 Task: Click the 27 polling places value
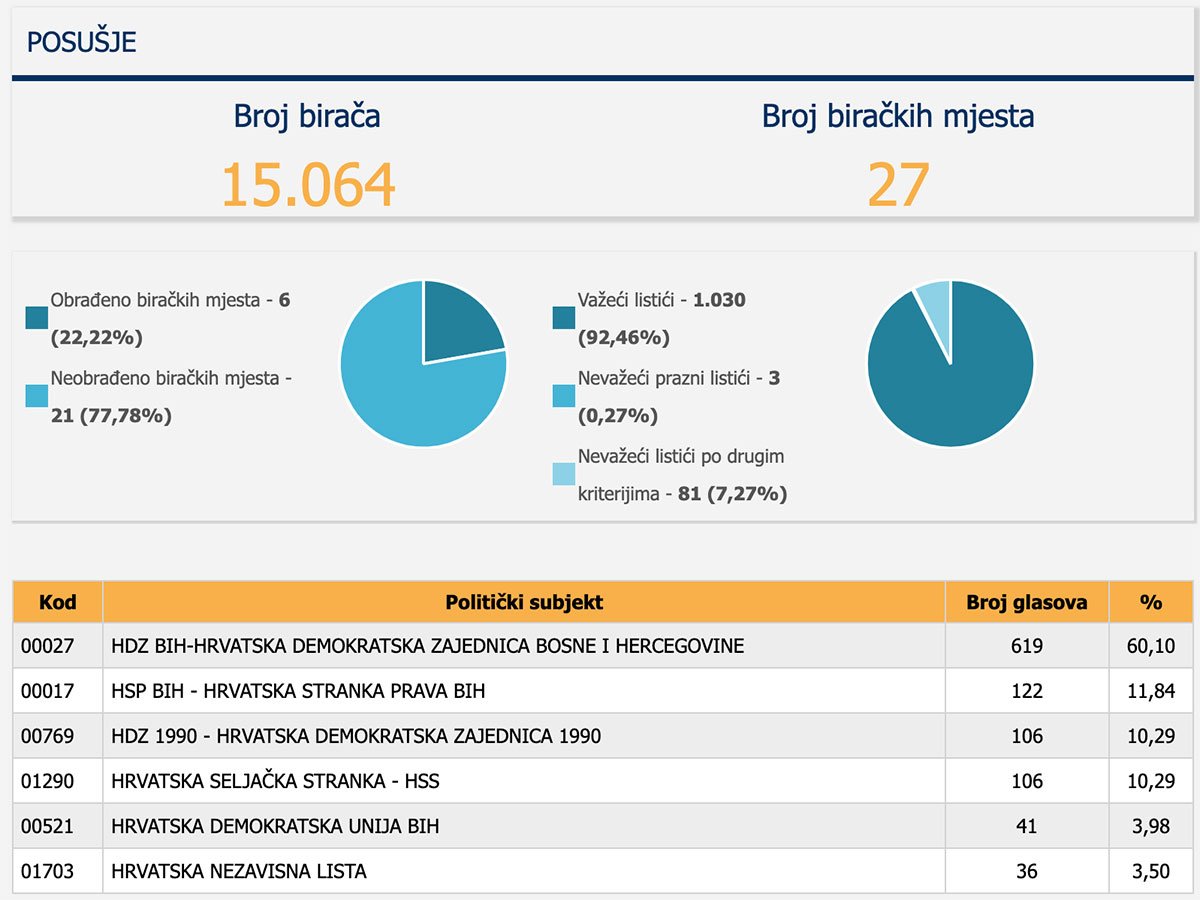[898, 185]
